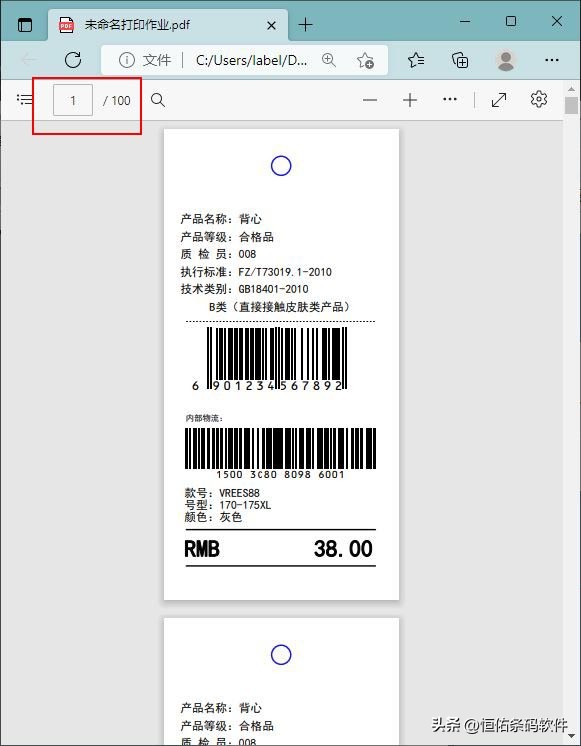
Task: Click the vertical scrollbar thumb
Action: (571, 106)
